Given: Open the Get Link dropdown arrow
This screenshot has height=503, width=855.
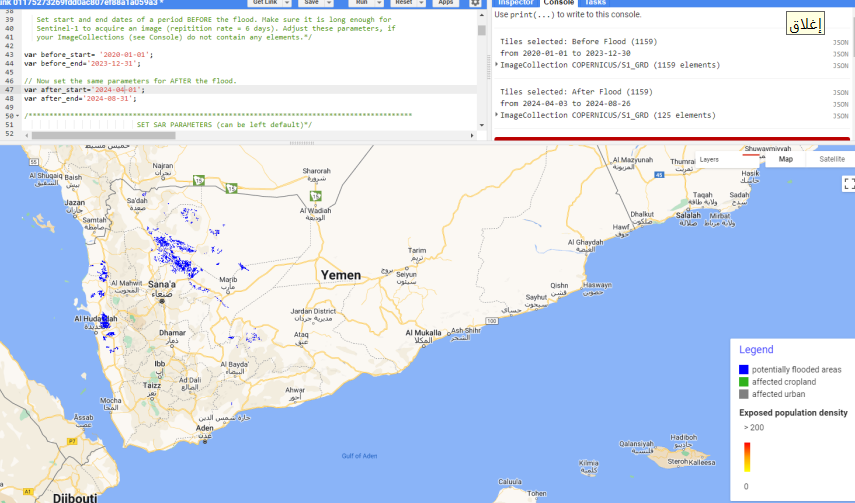Looking at the screenshot, I should click(288, 3).
